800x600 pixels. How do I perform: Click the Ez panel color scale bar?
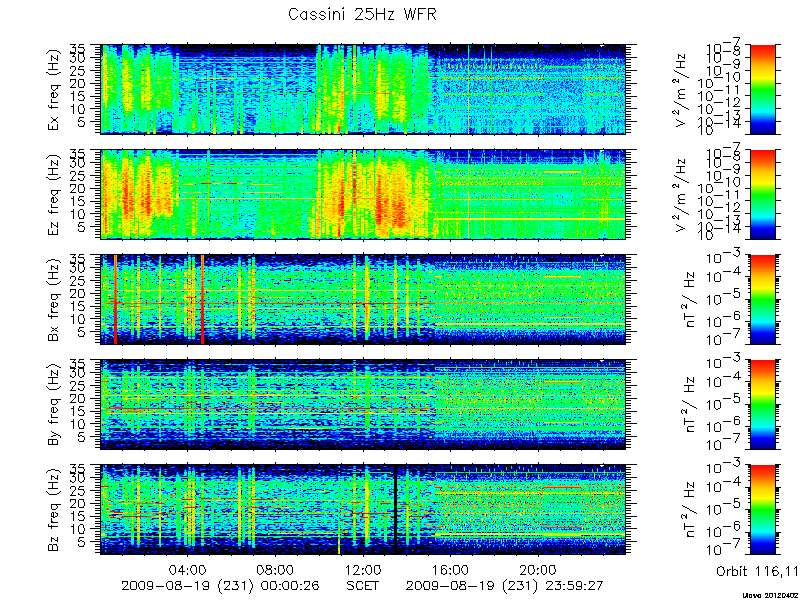pos(762,194)
